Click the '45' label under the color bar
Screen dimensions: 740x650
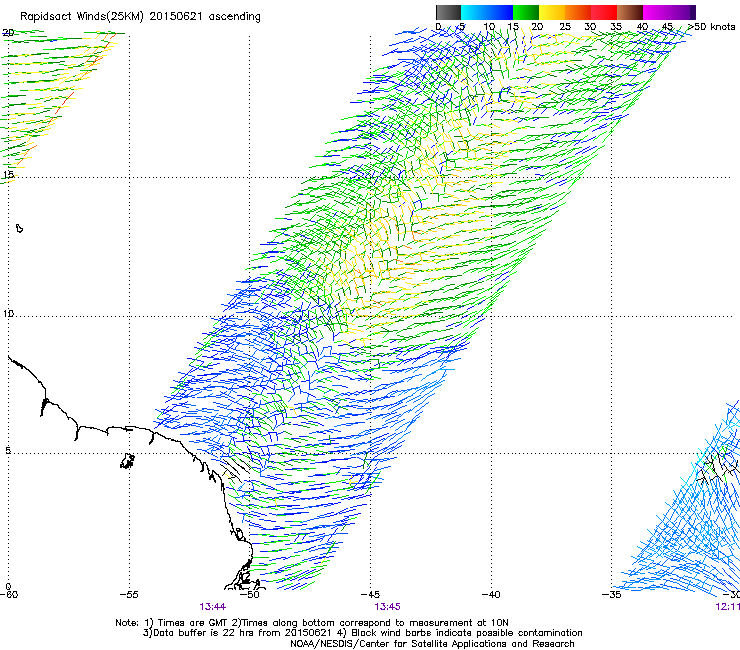(667, 27)
